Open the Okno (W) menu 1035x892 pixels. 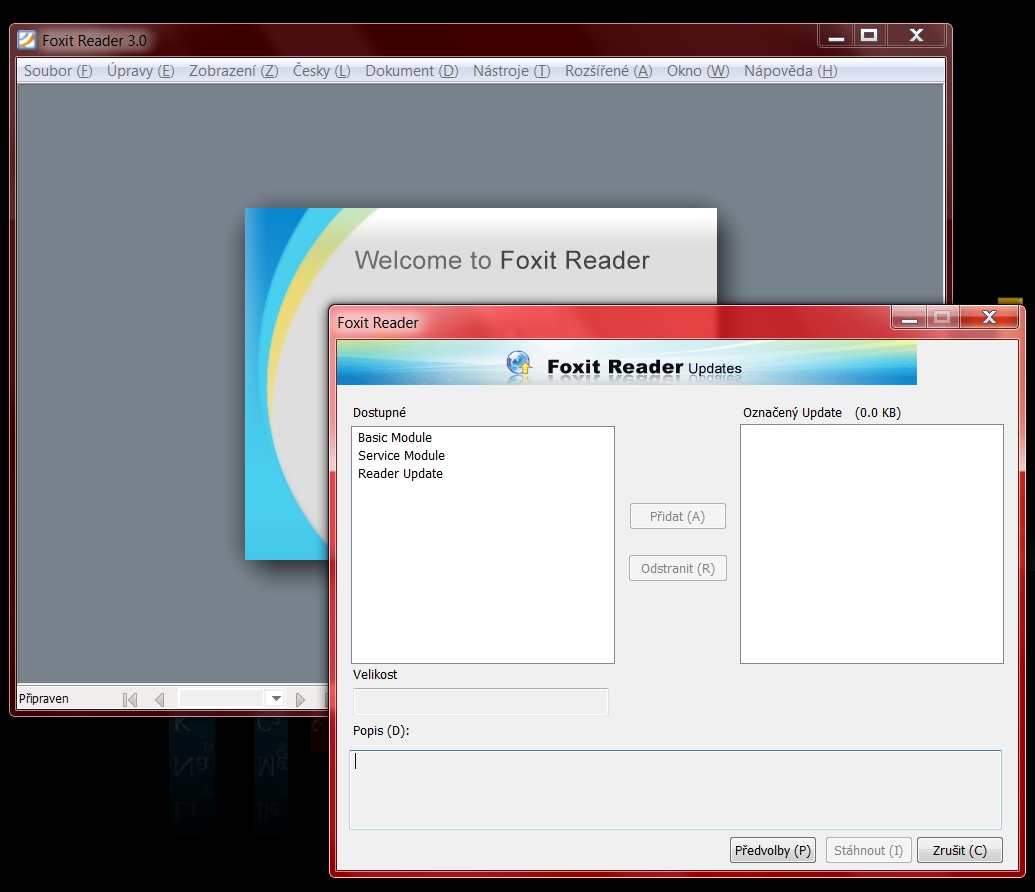[698, 71]
